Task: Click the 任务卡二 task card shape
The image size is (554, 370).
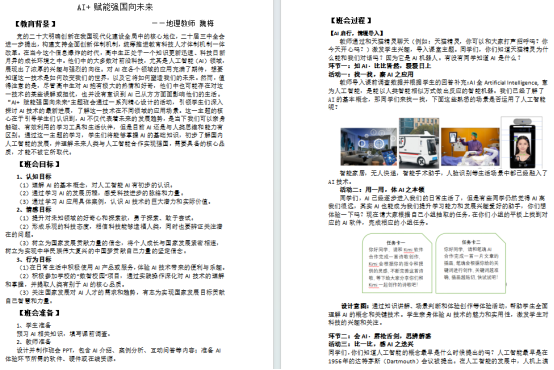Action: 471,263
